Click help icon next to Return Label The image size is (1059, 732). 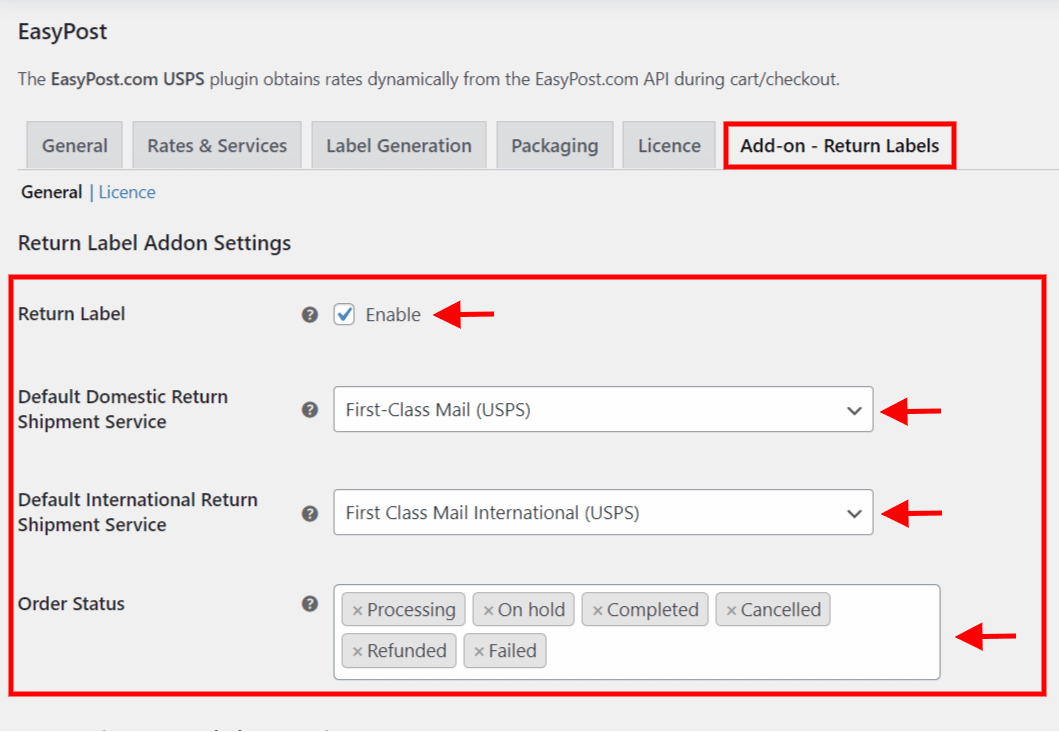point(310,314)
